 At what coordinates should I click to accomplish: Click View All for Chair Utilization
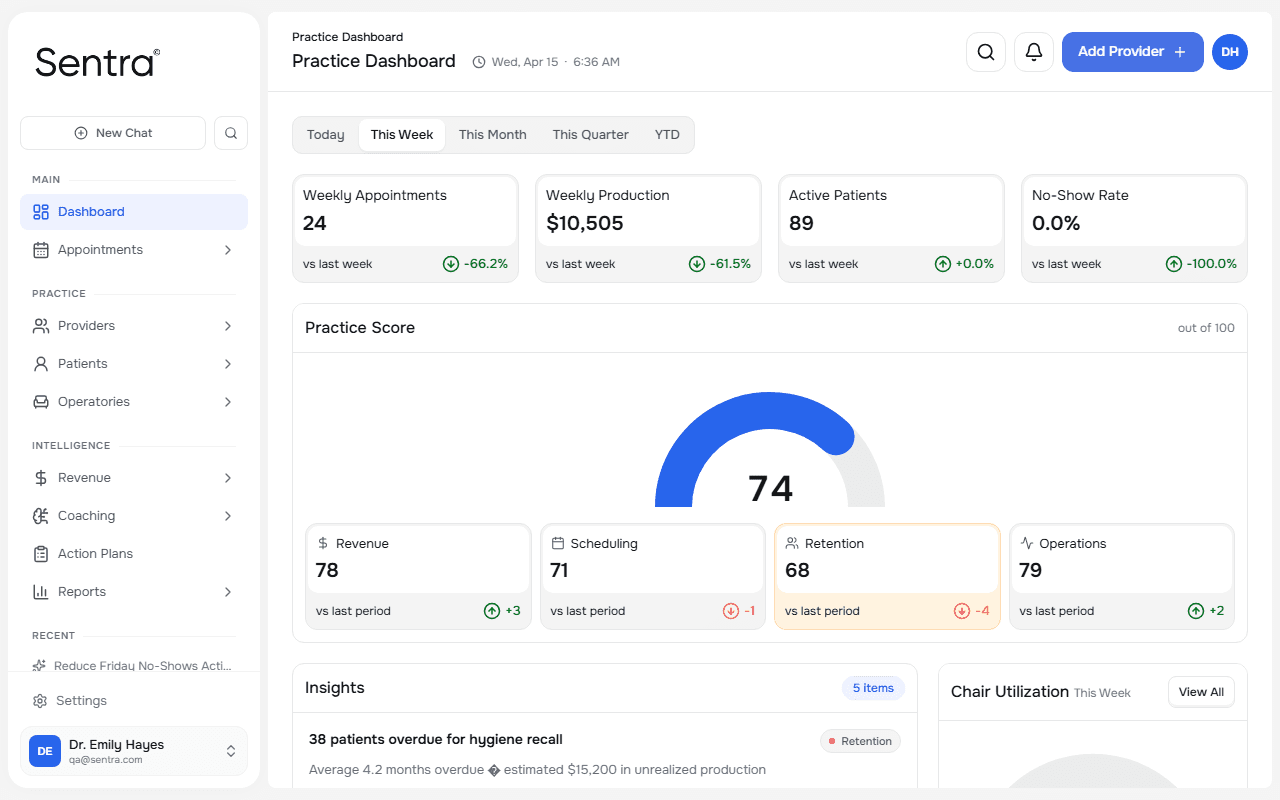click(x=1201, y=692)
